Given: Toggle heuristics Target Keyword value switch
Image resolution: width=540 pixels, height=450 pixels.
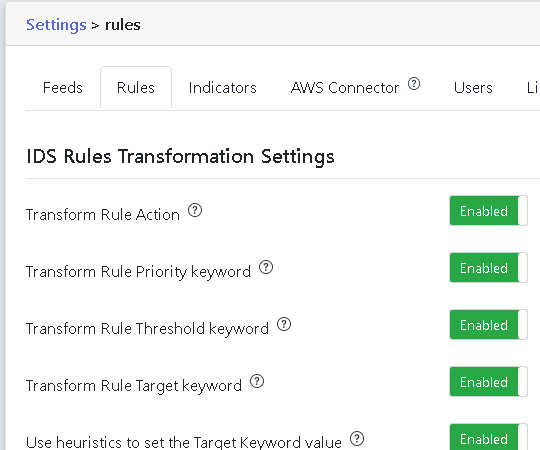Looking at the screenshot, I should (488, 437).
